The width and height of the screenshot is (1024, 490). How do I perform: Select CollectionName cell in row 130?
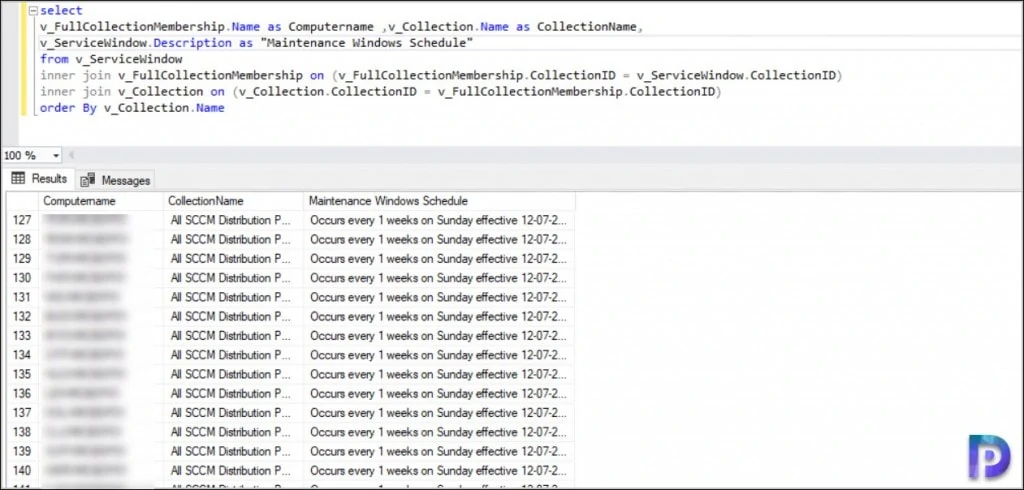(233, 278)
